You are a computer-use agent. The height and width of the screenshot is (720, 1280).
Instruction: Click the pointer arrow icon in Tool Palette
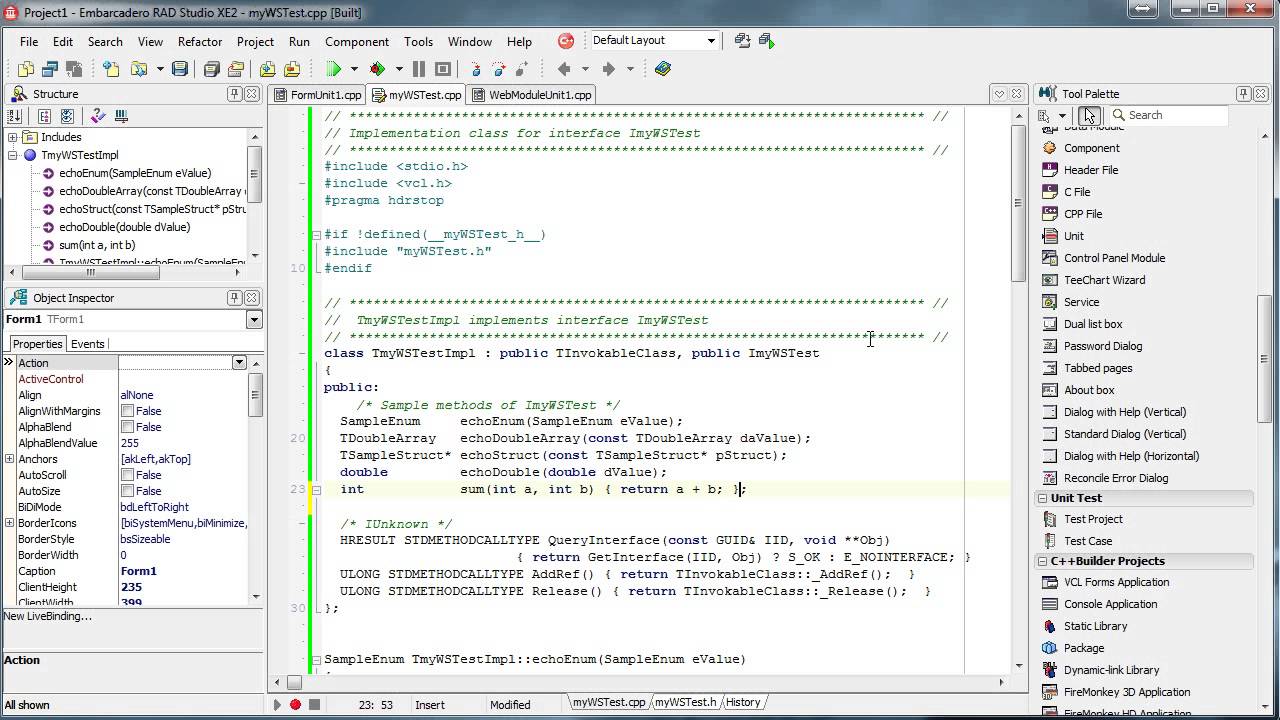tap(1089, 115)
